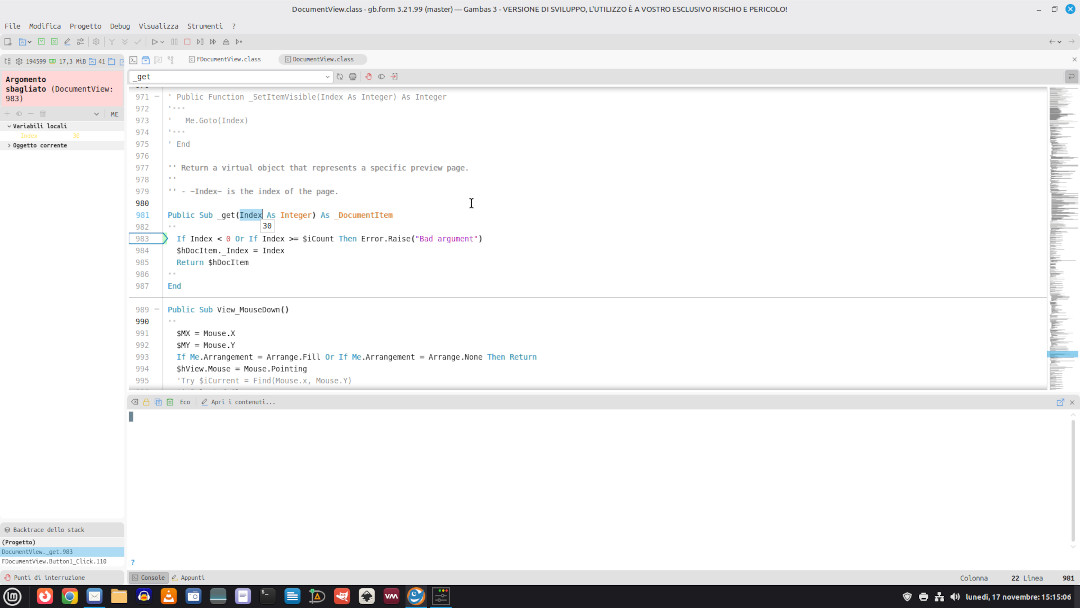The image size is (1080, 608).
Task: Click the Run program play icon
Action: 155,42
